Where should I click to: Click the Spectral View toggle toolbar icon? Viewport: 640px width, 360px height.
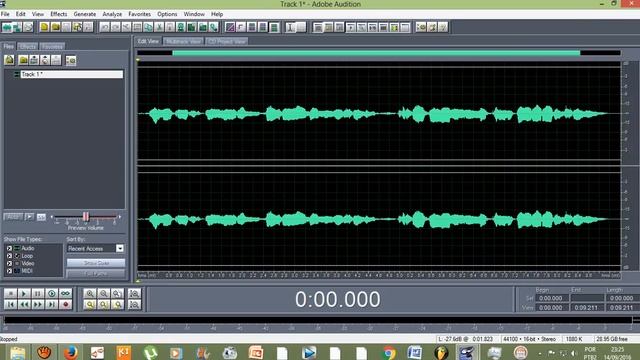tap(230, 27)
